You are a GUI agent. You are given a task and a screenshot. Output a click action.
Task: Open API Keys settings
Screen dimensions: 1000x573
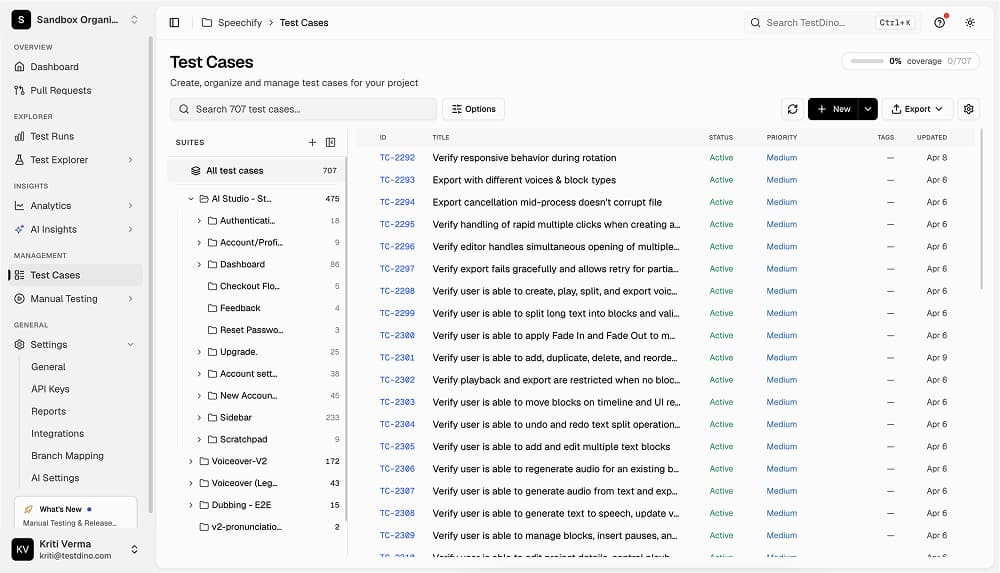pos(50,389)
